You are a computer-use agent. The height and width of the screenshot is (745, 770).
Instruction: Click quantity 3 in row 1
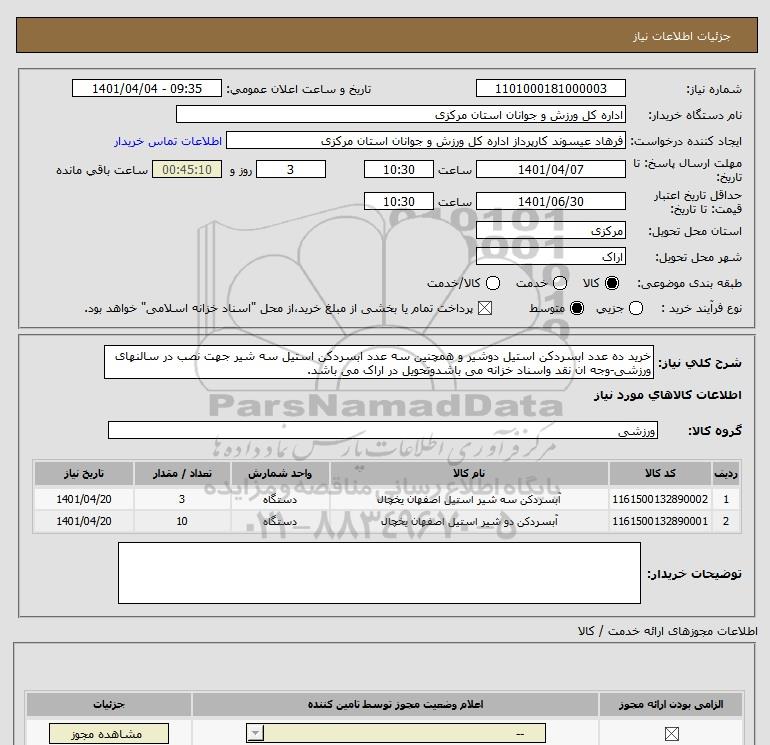182,499
